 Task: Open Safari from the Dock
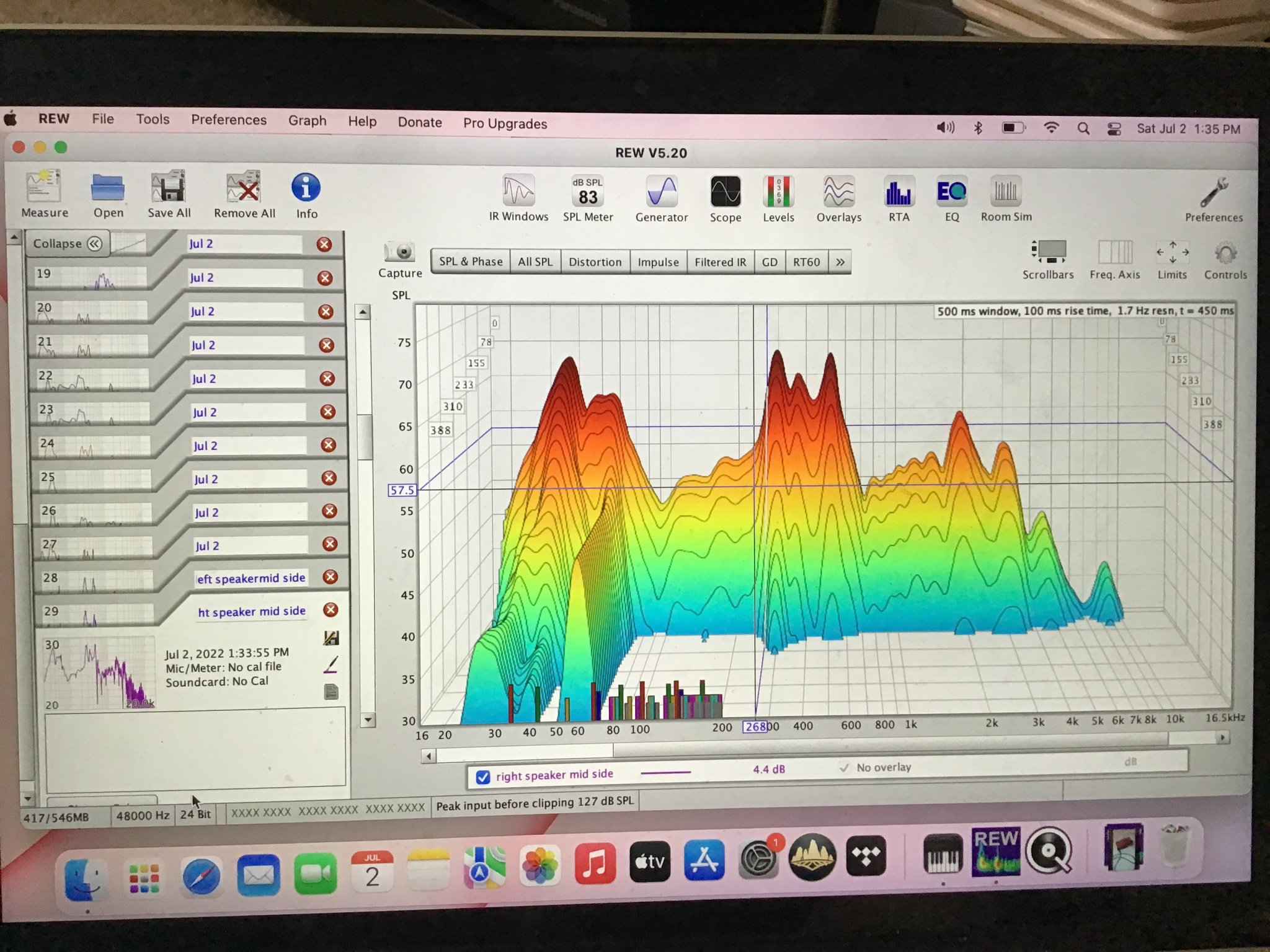tap(201, 876)
